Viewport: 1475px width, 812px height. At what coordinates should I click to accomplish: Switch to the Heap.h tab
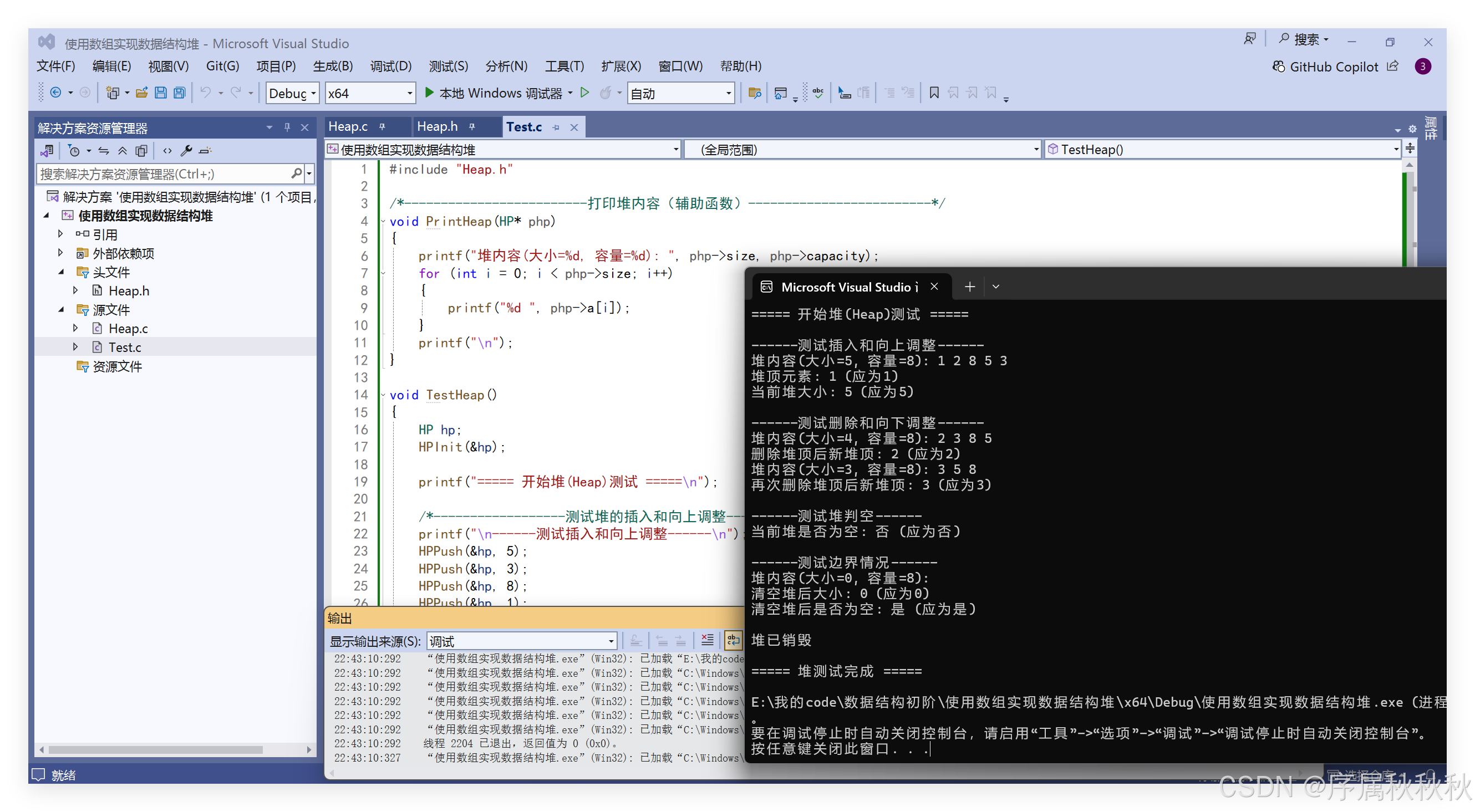coord(438,126)
